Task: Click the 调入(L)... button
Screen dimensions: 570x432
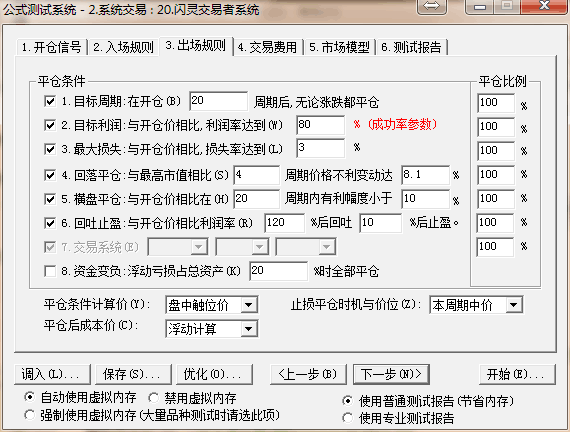Action: click(52, 374)
